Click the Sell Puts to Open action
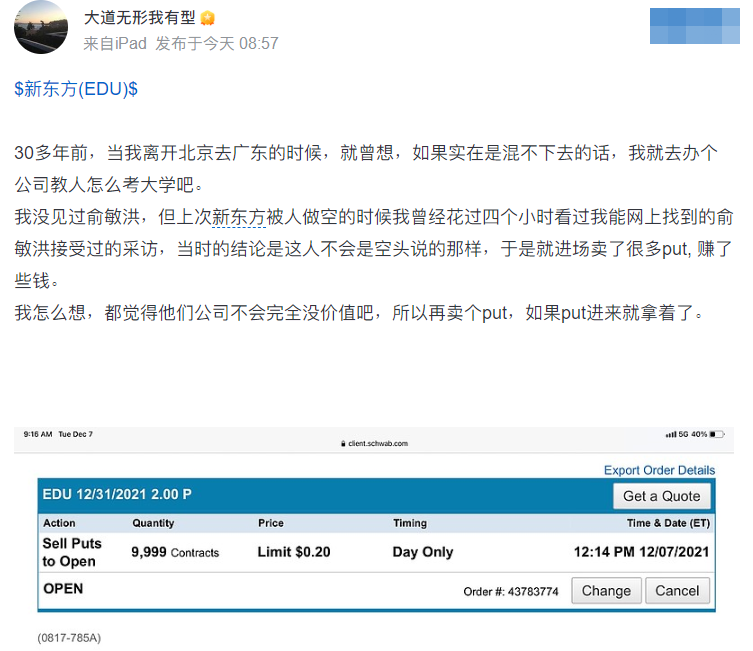 click(x=72, y=552)
